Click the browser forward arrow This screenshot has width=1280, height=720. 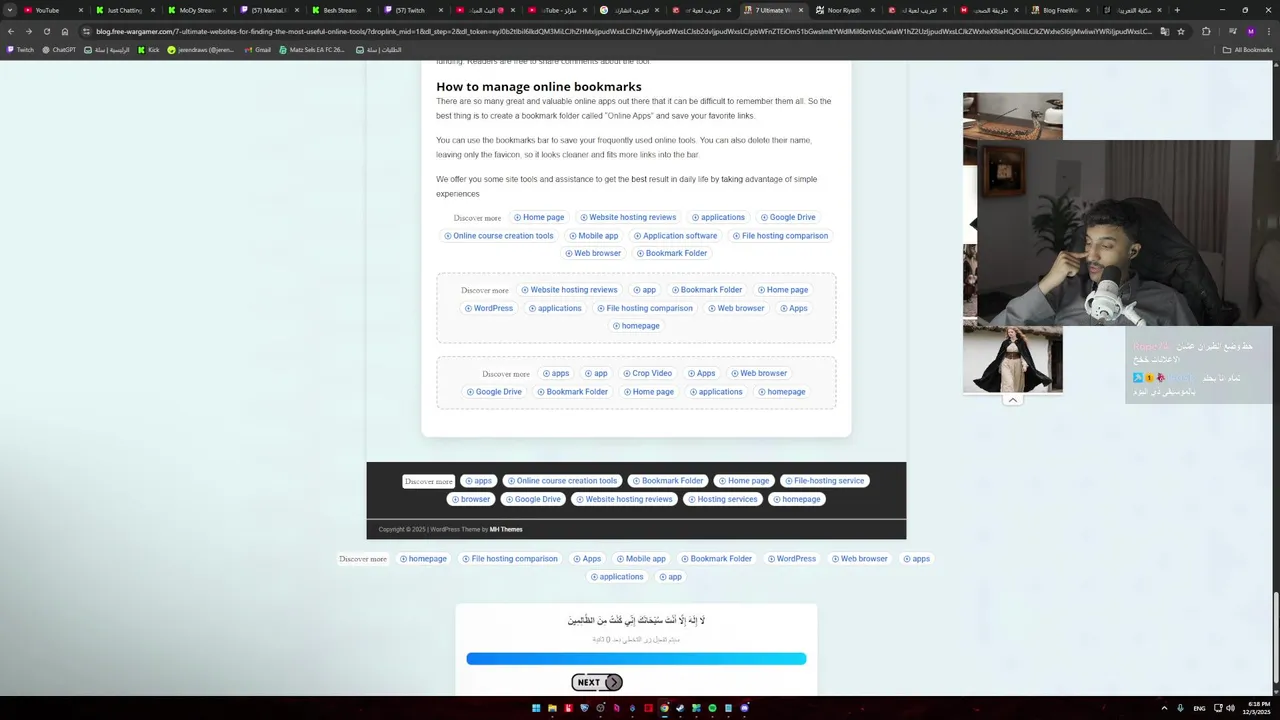(28, 31)
